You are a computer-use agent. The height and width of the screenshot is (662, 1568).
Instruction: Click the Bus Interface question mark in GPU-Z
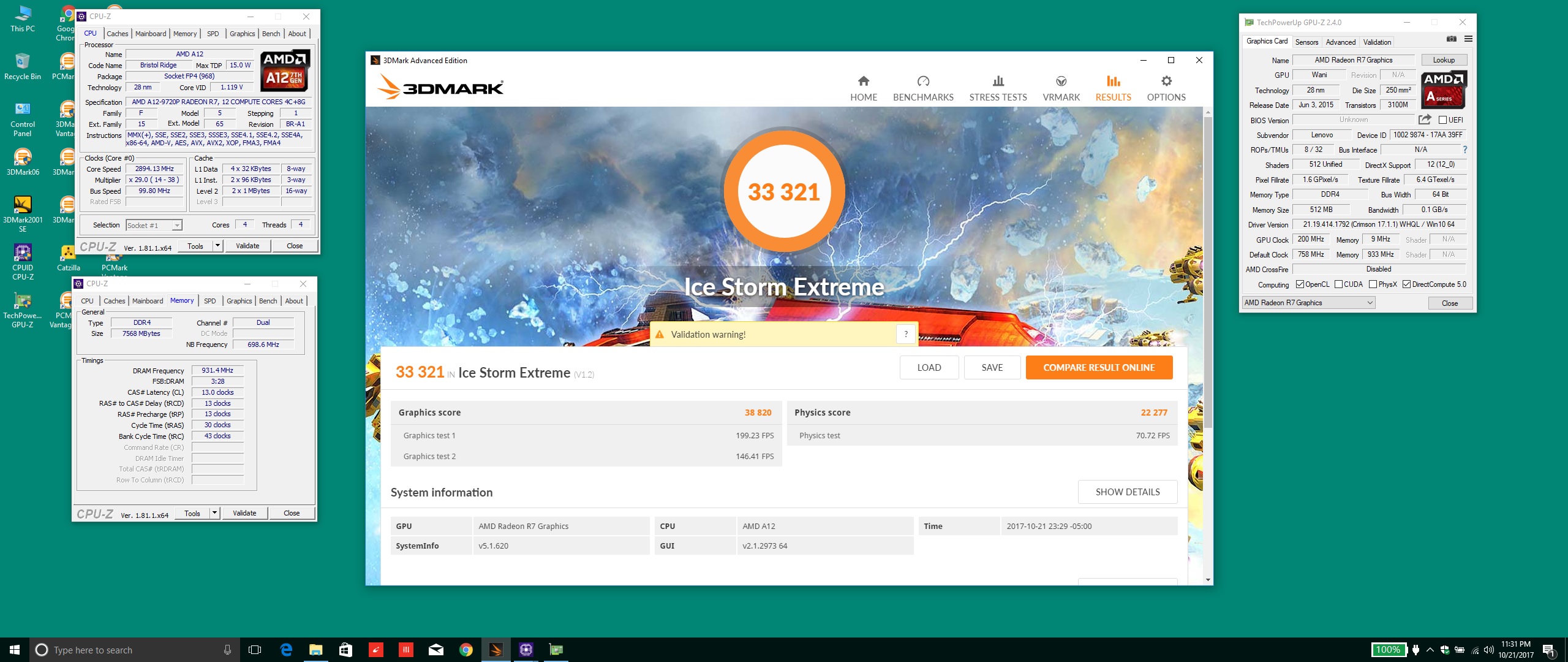click(x=1464, y=150)
